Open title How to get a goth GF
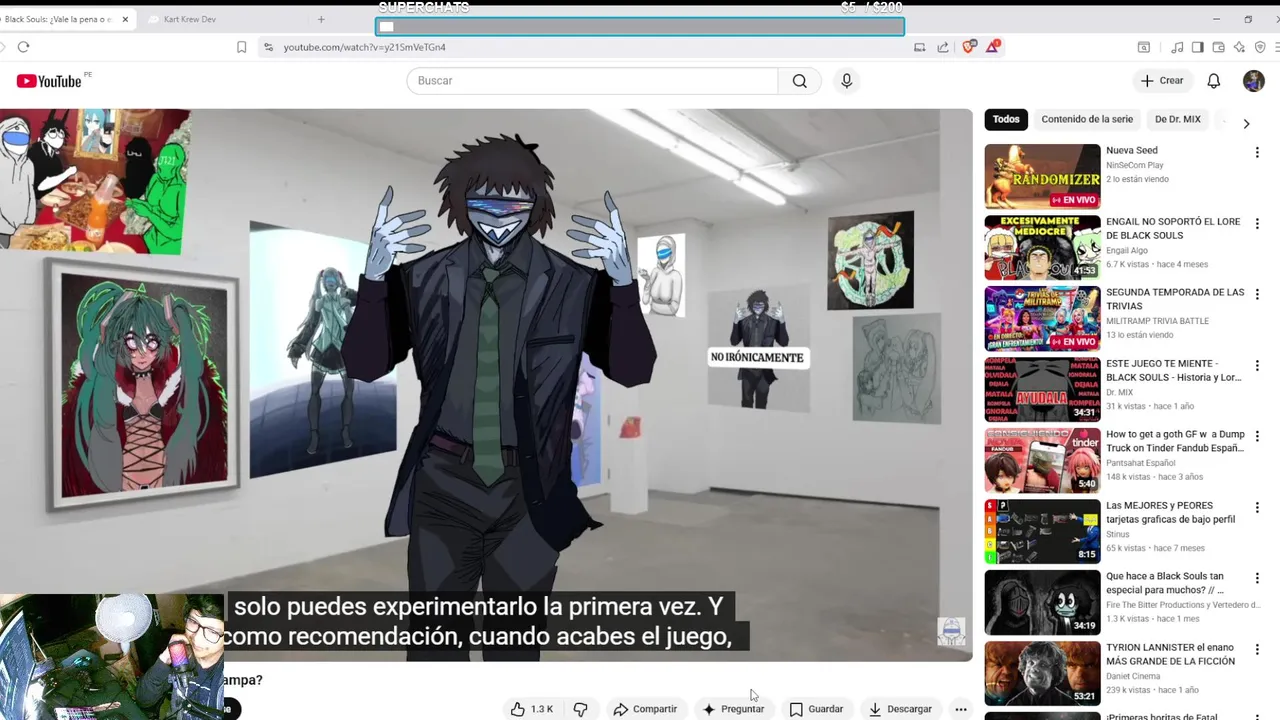The width and height of the screenshot is (1280, 720). [x=1175, y=441]
